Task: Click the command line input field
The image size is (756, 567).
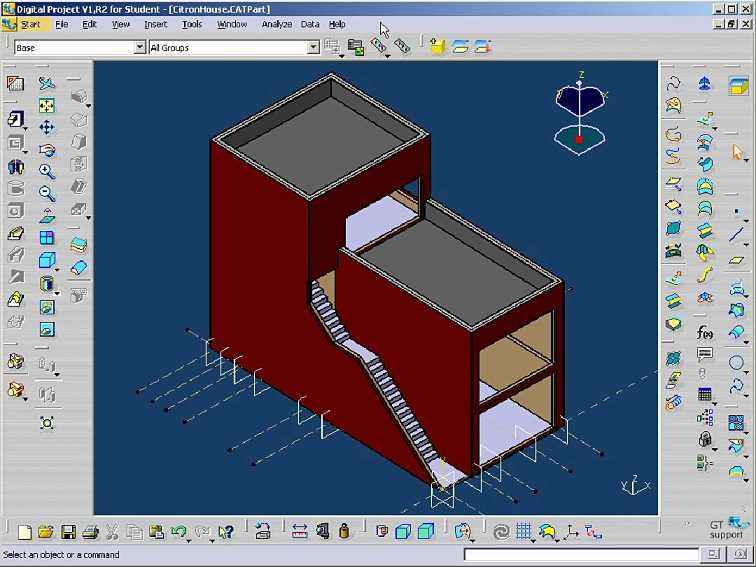Action: point(581,555)
